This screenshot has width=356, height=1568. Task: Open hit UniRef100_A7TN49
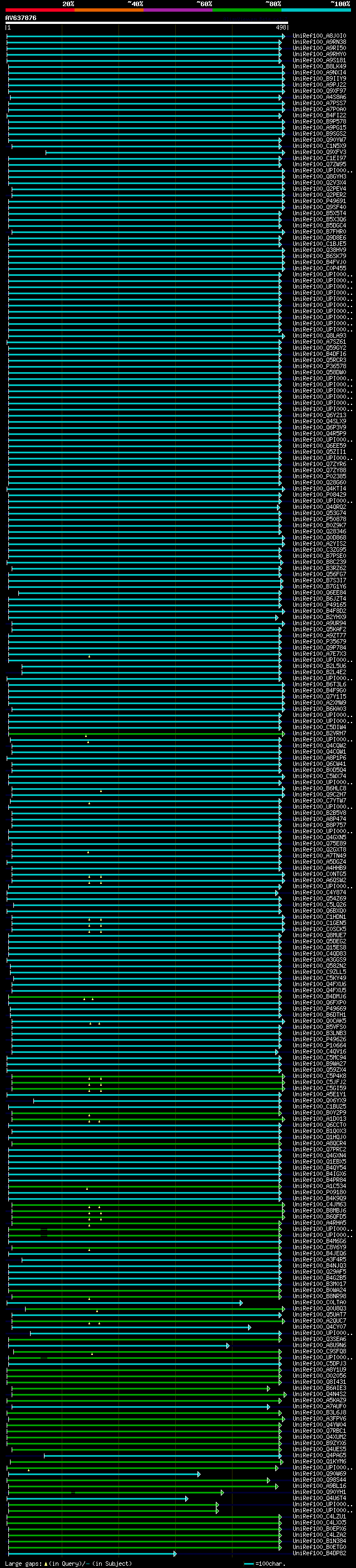point(319,856)
